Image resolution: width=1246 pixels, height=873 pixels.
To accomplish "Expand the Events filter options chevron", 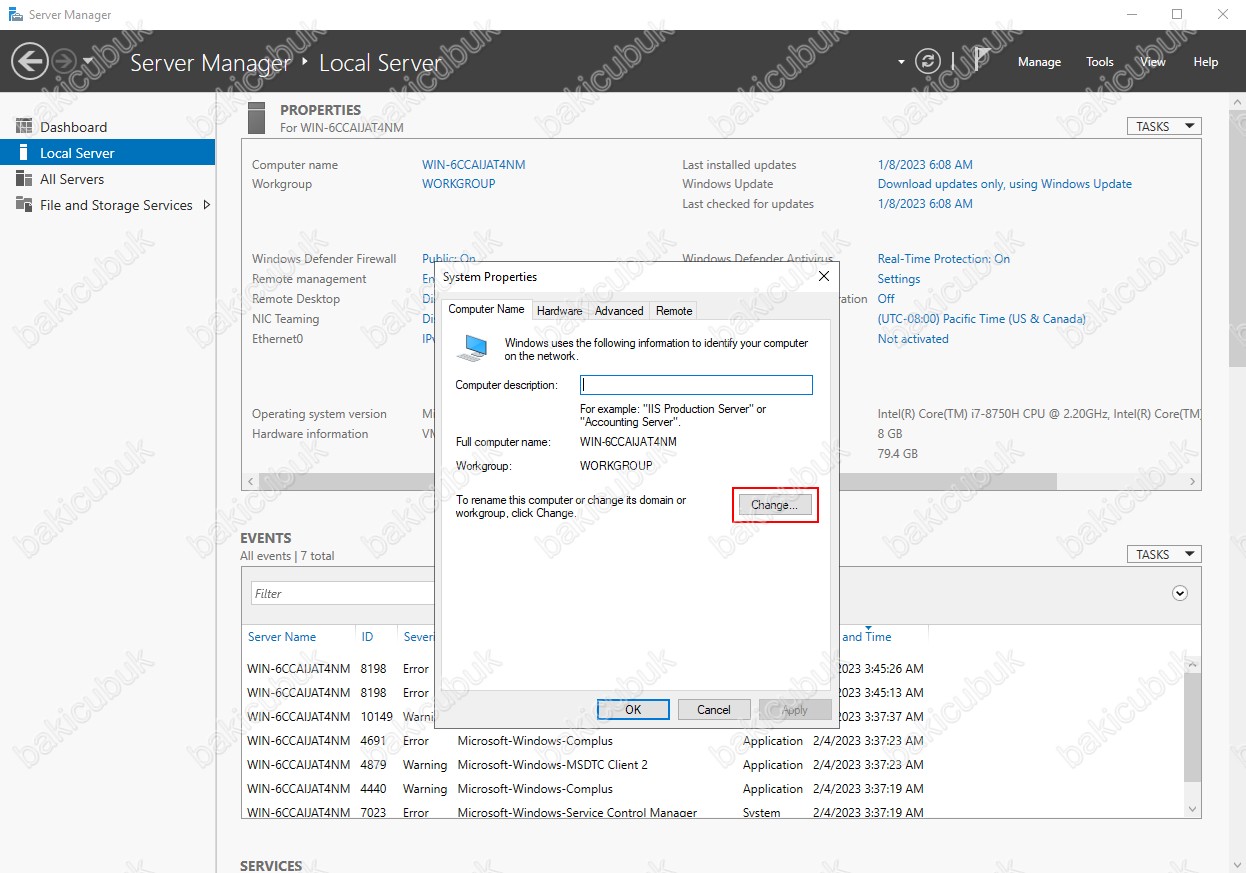I will pos(1180,594).
